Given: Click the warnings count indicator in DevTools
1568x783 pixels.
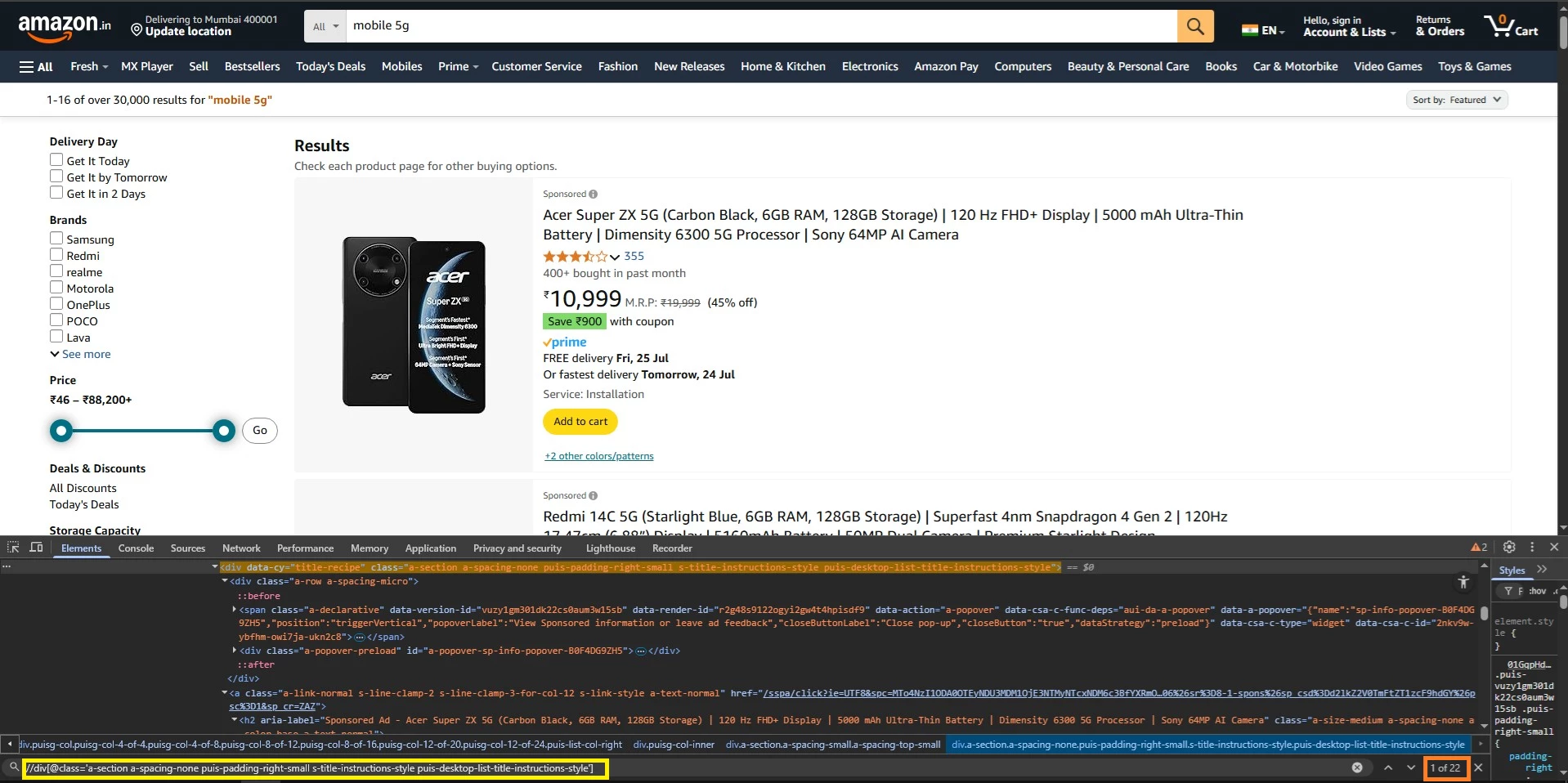Looking at the screenshot, I should click(x=1479, y=548).
